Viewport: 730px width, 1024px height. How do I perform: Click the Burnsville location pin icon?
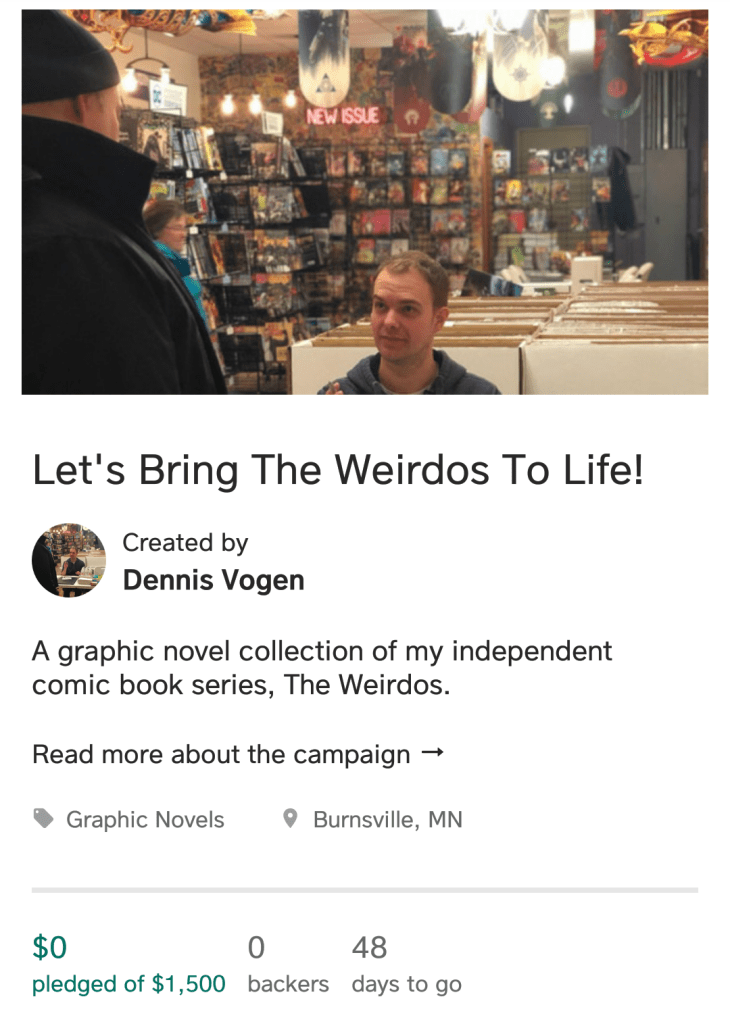point(291,818)
